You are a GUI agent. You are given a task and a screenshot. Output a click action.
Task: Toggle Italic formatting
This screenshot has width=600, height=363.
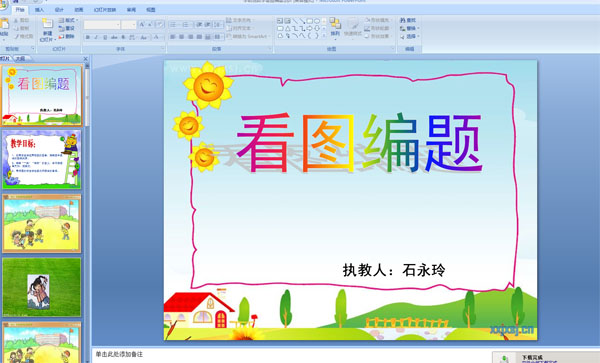96,37
